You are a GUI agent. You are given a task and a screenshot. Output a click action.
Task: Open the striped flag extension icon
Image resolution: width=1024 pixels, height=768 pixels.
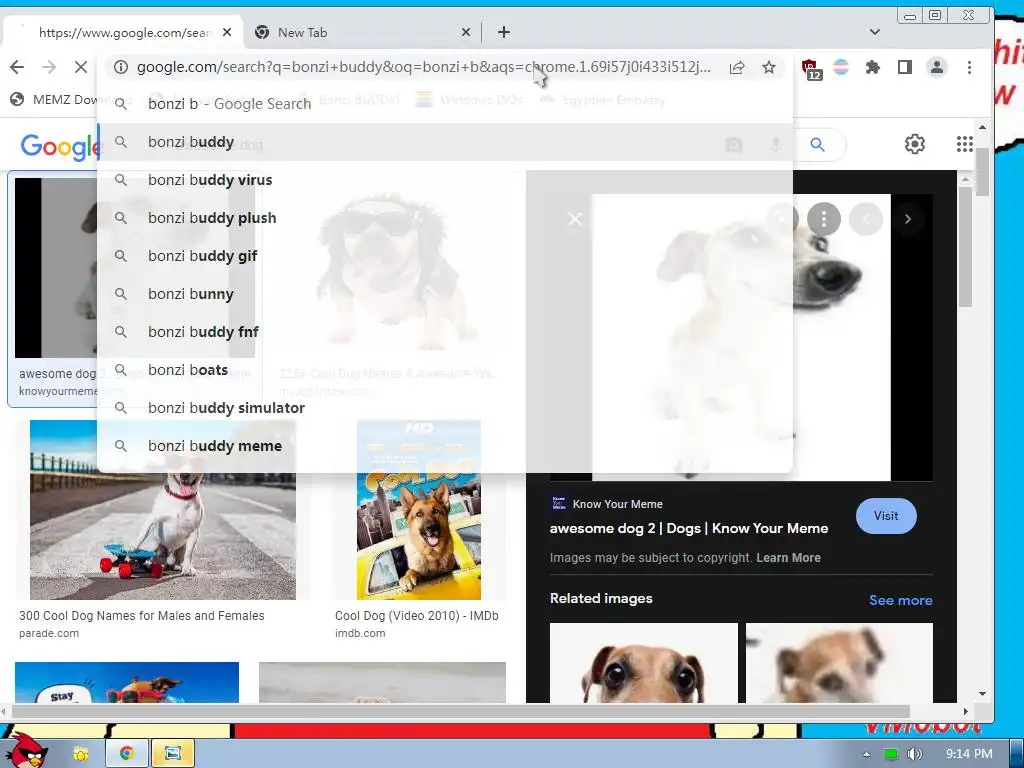pos(841,67)
